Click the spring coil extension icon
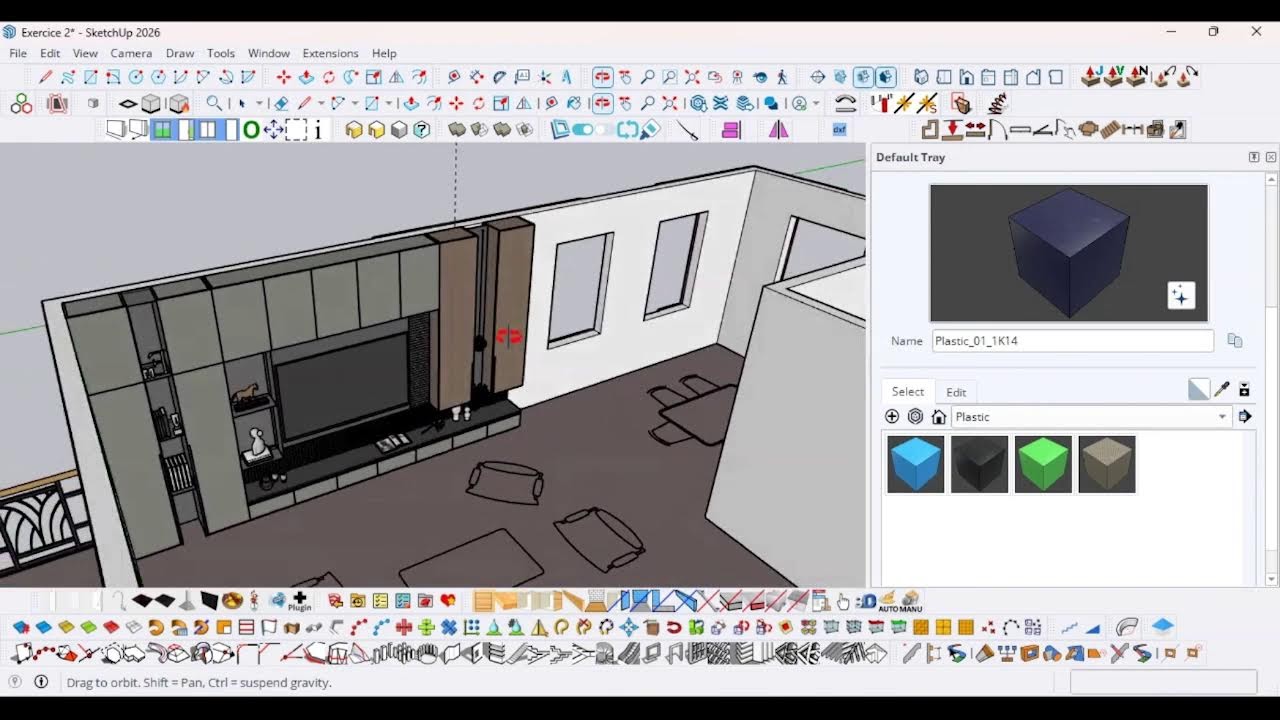Viewport: 1280px width, 720px height. [997, 103]
